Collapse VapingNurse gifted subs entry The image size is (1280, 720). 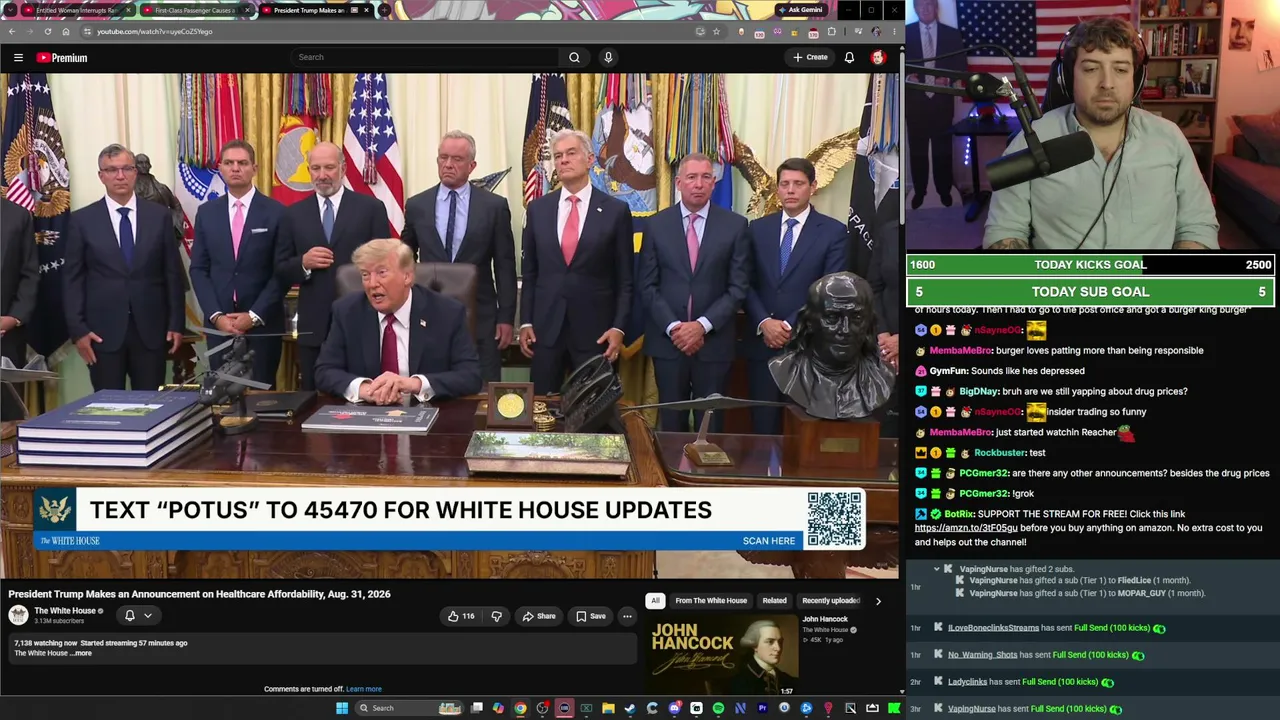click(937, 569)
